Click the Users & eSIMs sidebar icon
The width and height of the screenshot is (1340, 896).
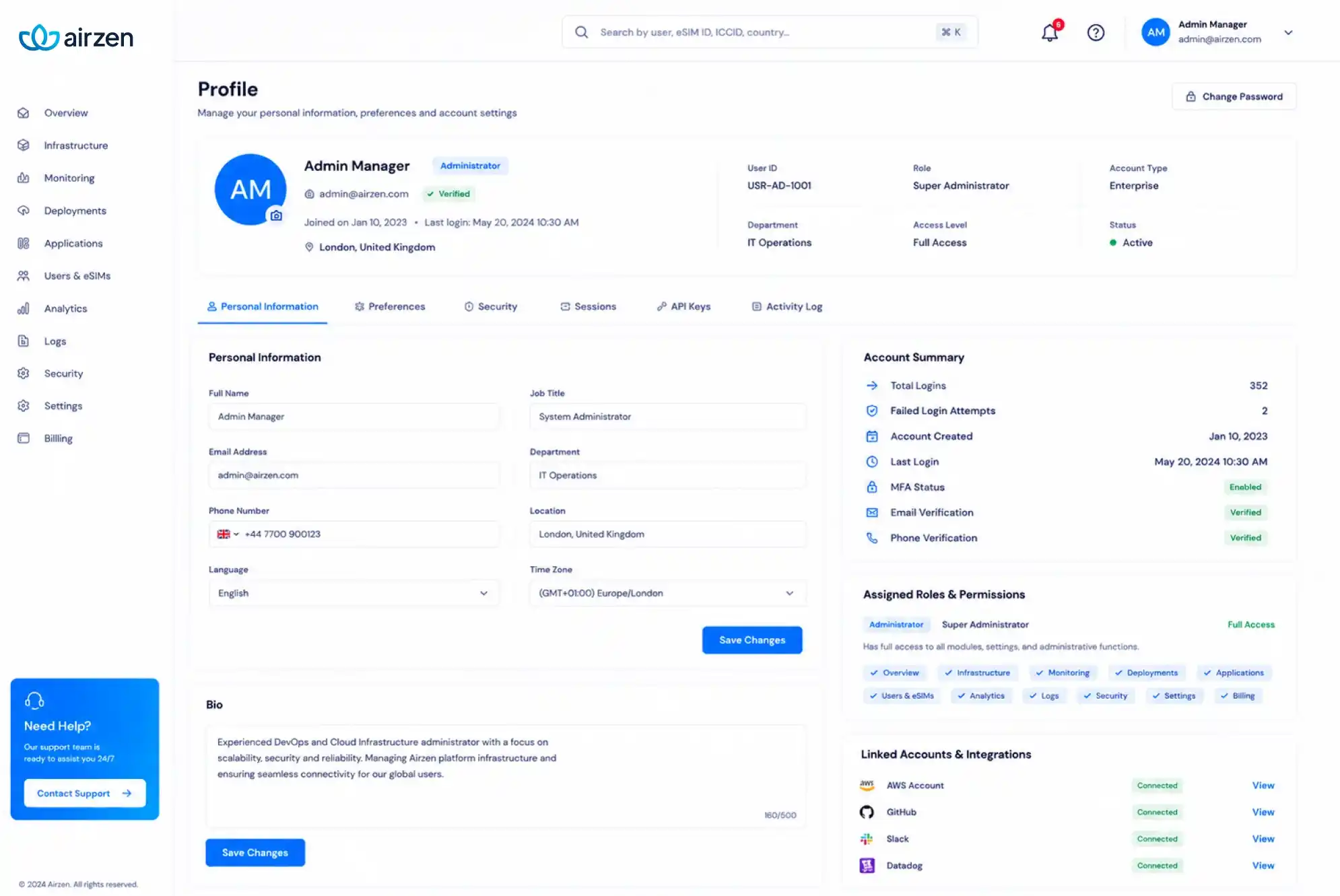[24, 276]
